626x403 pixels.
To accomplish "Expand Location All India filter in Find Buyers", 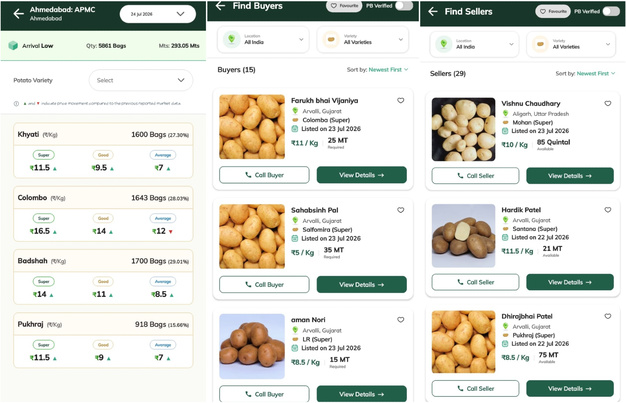I will tap(263, 40).
